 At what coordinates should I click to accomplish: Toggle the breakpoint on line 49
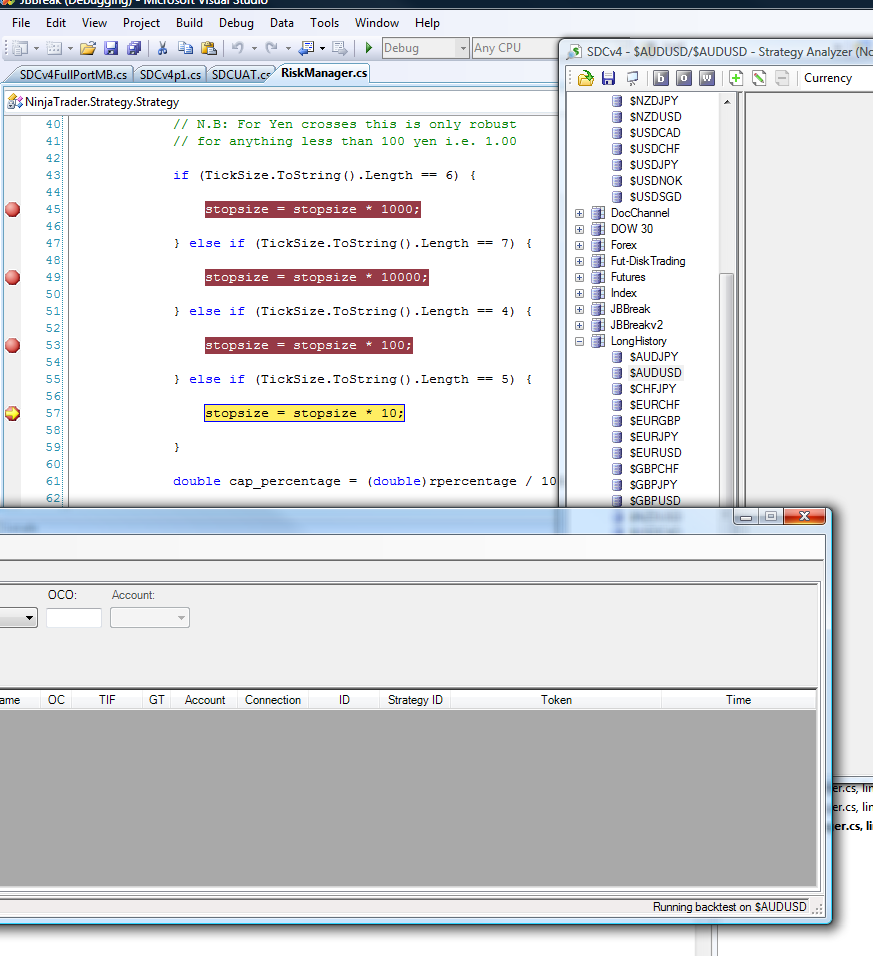coord(13,277)
